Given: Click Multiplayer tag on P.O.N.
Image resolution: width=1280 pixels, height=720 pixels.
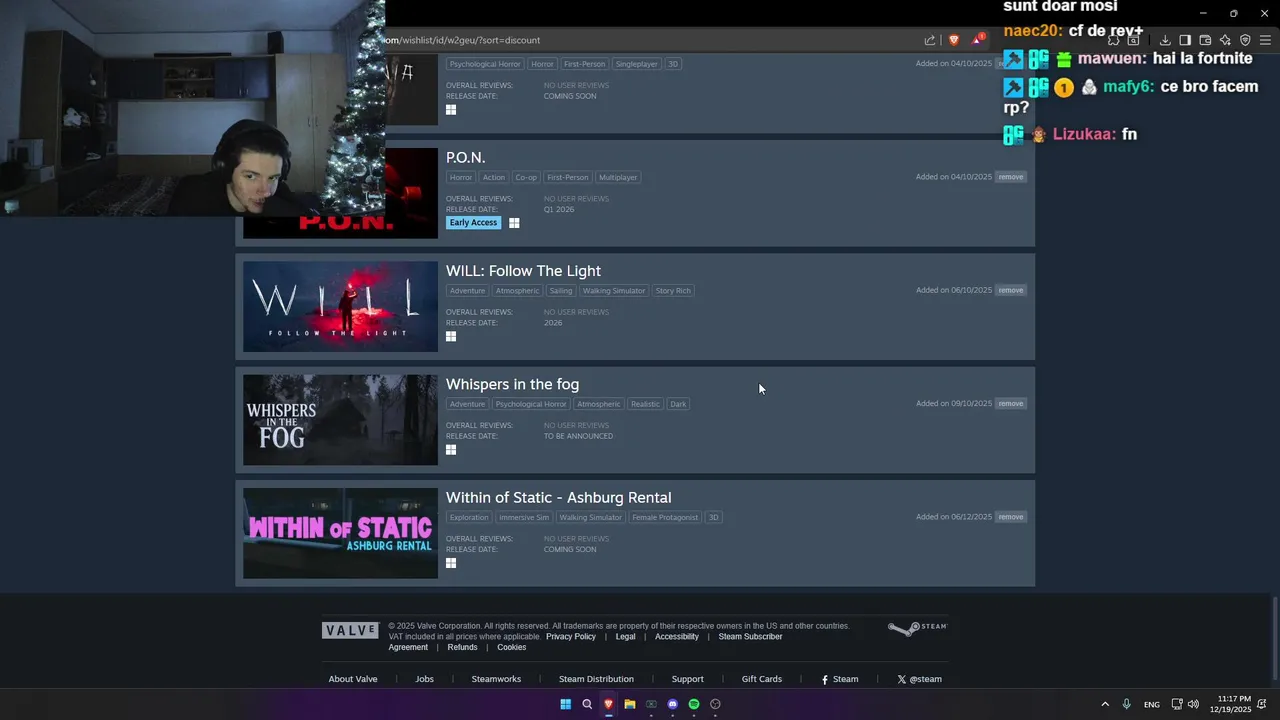Looking at the screenshot, I should pyautogui.click(x=618, y=177).
